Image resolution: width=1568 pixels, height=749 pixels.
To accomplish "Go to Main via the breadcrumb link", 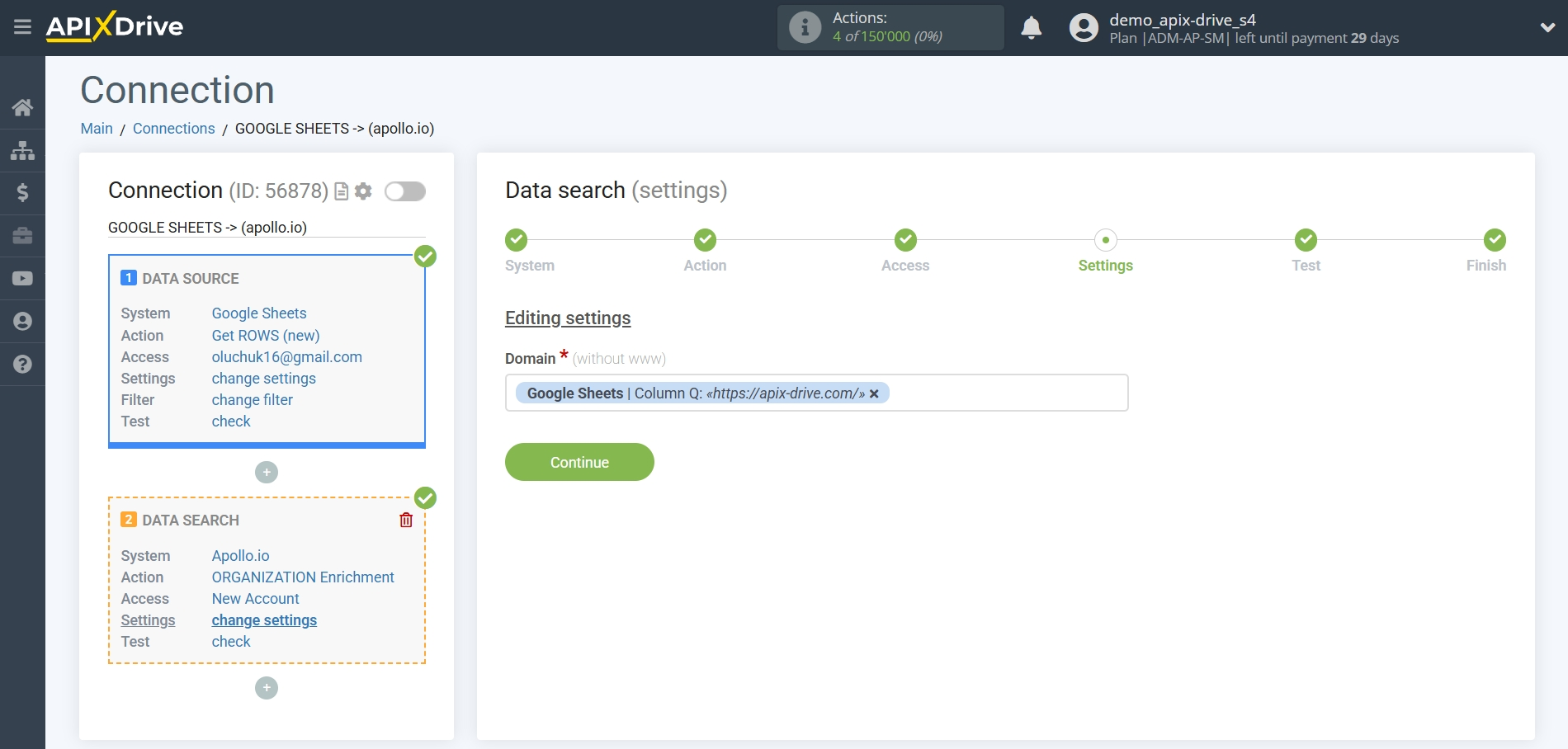I will pyautogui.click(x=97, y=128).
